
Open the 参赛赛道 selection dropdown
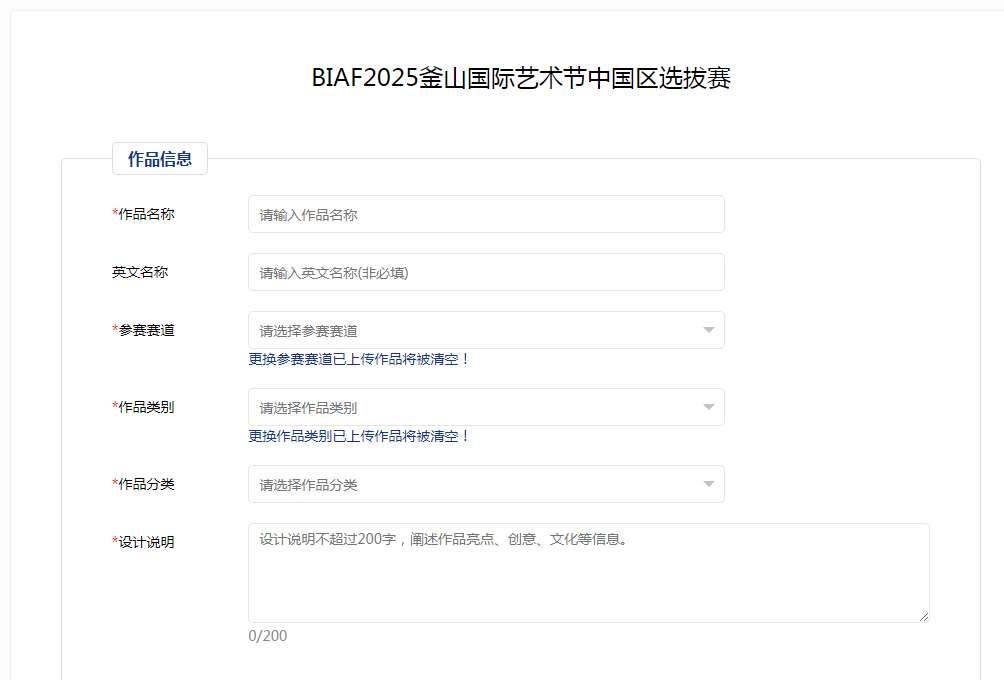coord(486,330)
